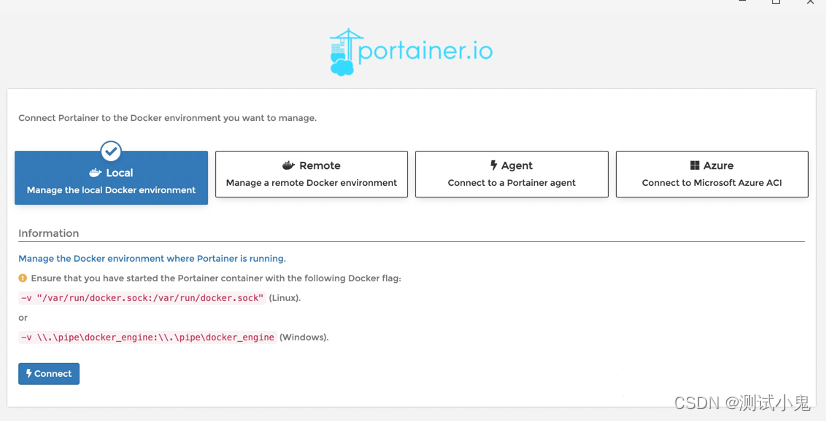Click the '(Linux).' label
Screen dimensions: 826x421
(x=285, y=298)
